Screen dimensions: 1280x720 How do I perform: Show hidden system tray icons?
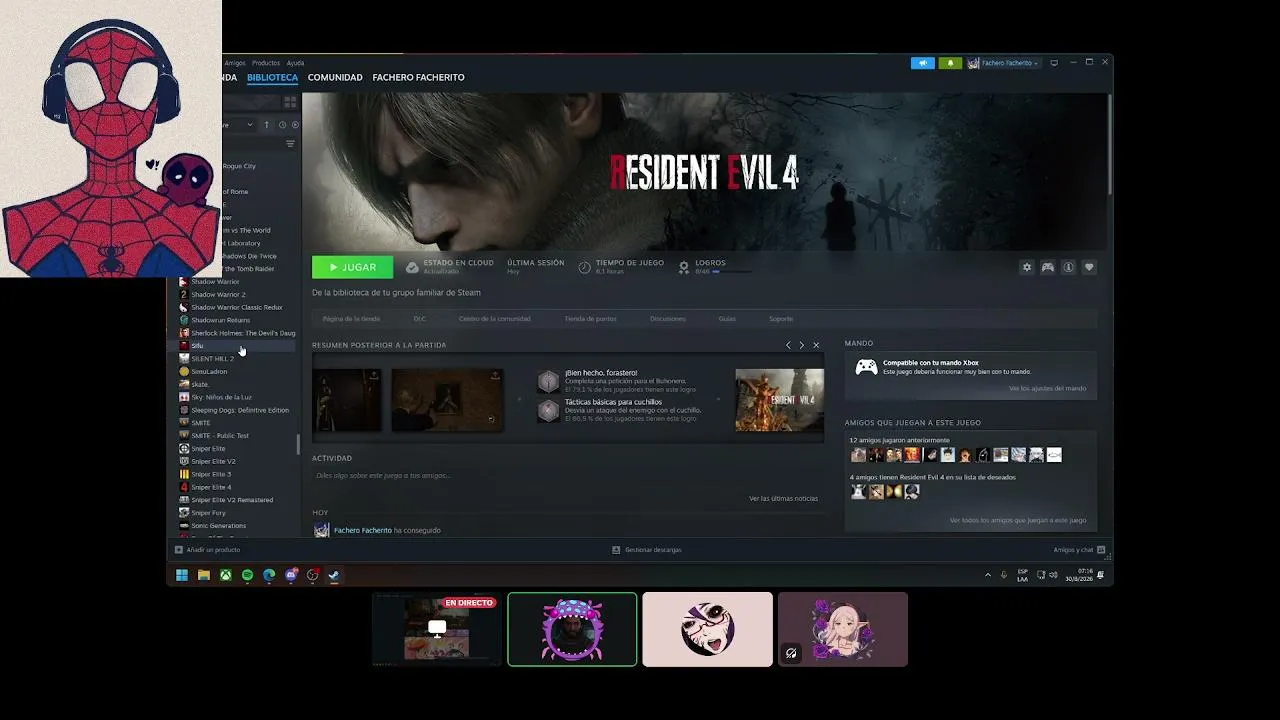tap(988, 575)
